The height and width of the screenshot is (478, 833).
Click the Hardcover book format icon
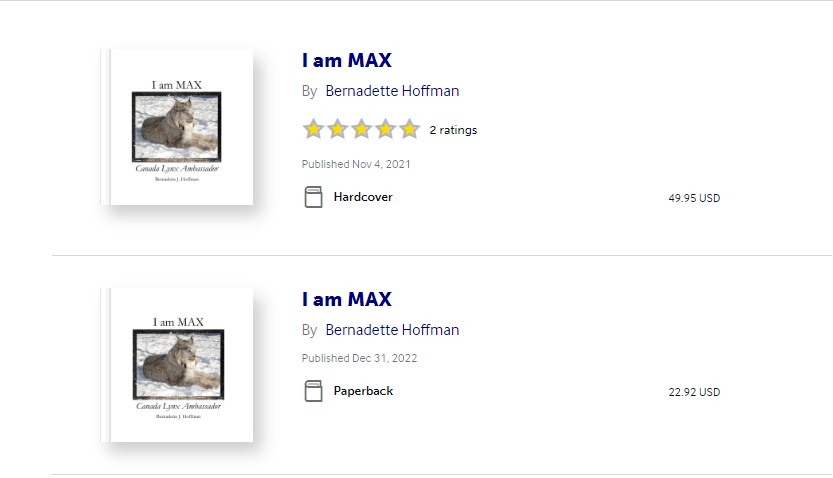(313, 197)
